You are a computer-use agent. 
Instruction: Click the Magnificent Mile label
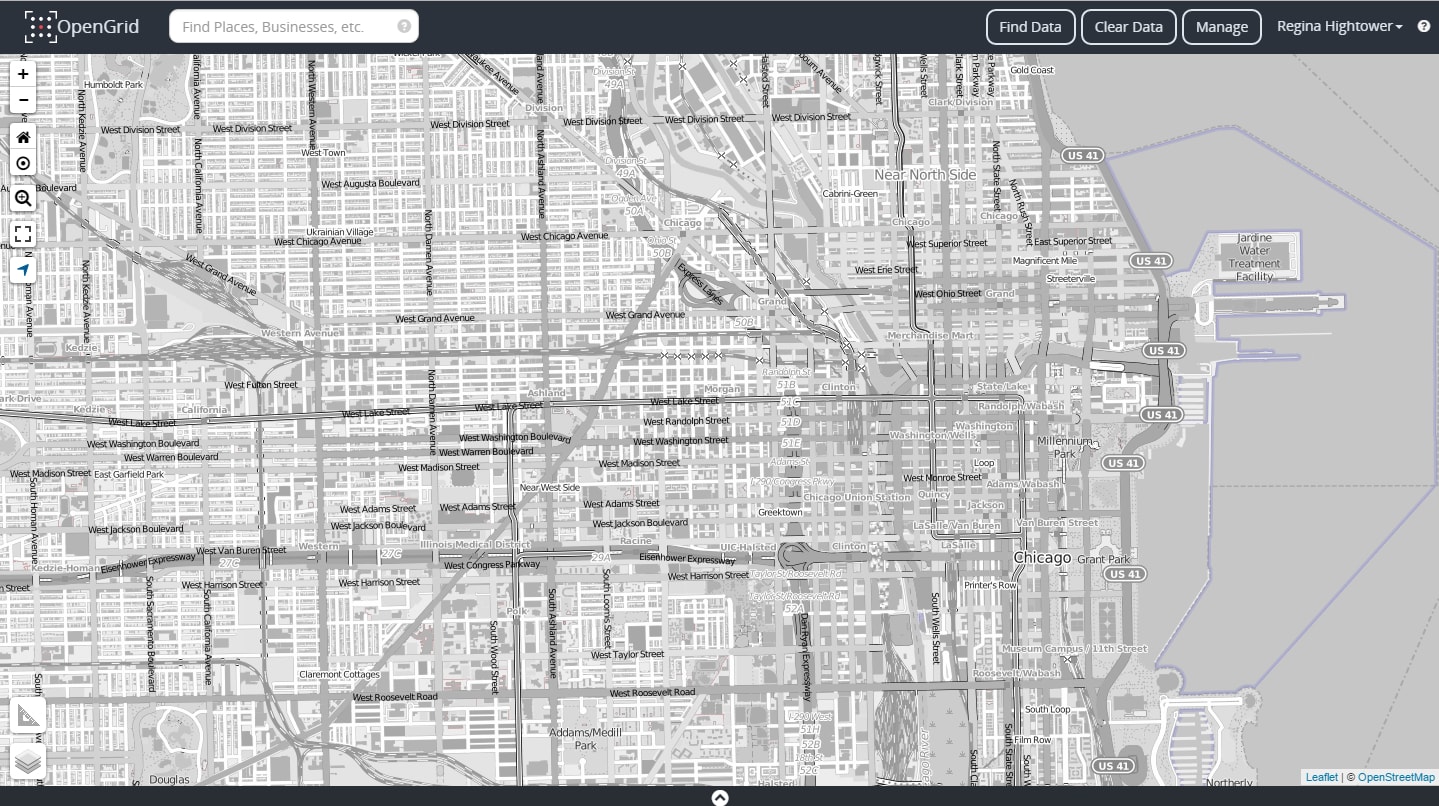click(x=1045, y=261)
